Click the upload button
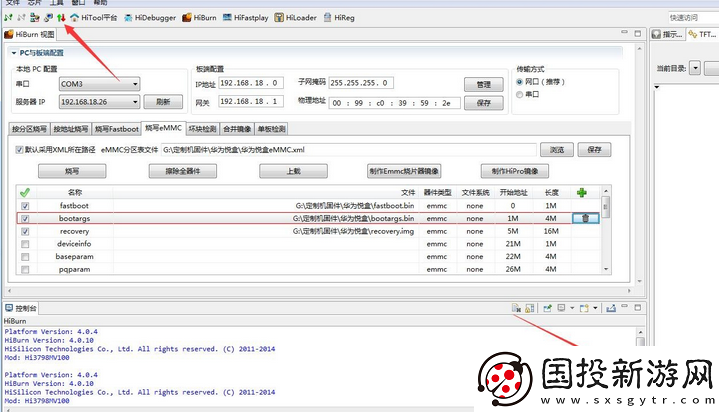This screenshot has width=724, height=412. (293, 171)
